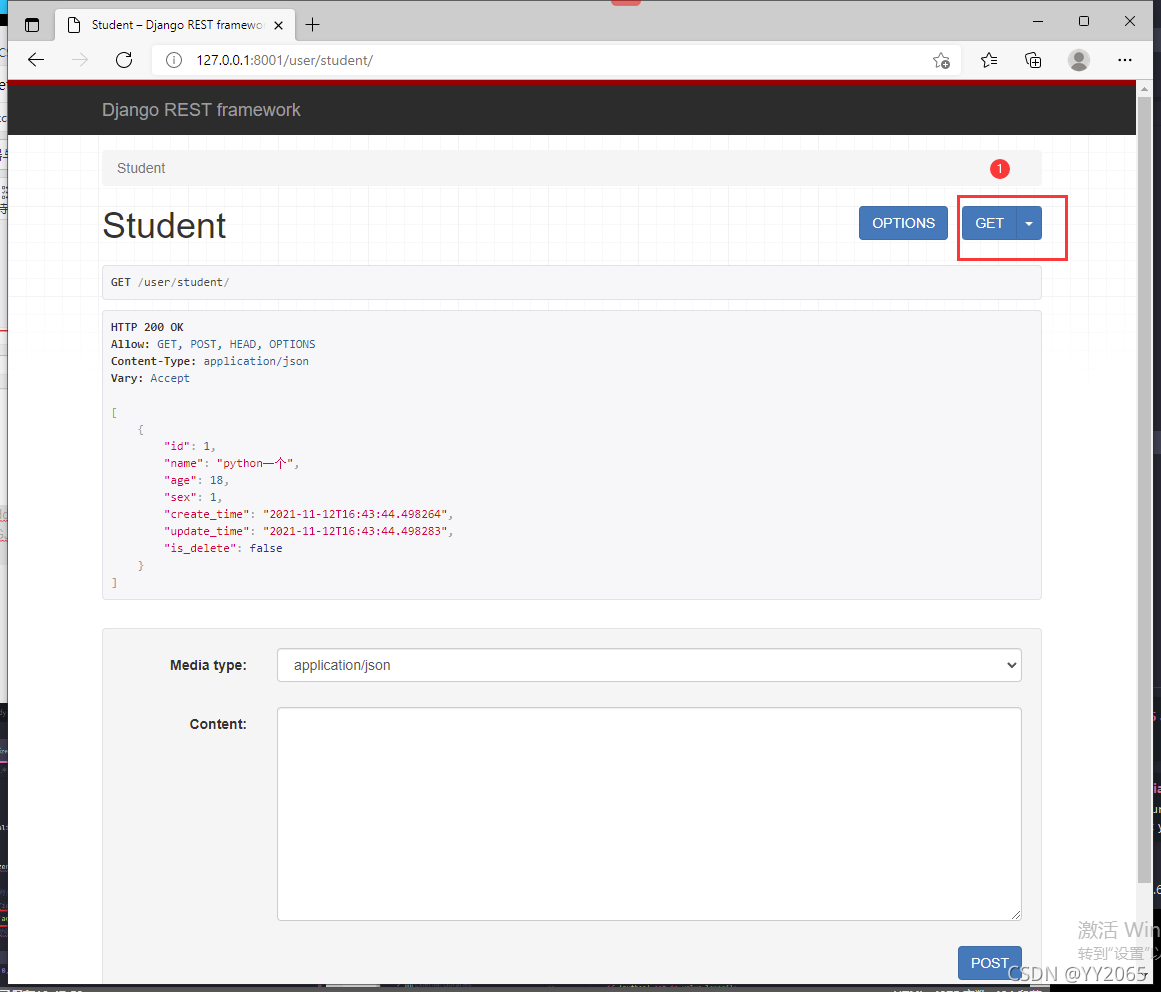1161x992 pixels.
Task: Click the 'Allow: GET, POST, HEAD, OPTIONS' header
Action: tap(213, 344)
